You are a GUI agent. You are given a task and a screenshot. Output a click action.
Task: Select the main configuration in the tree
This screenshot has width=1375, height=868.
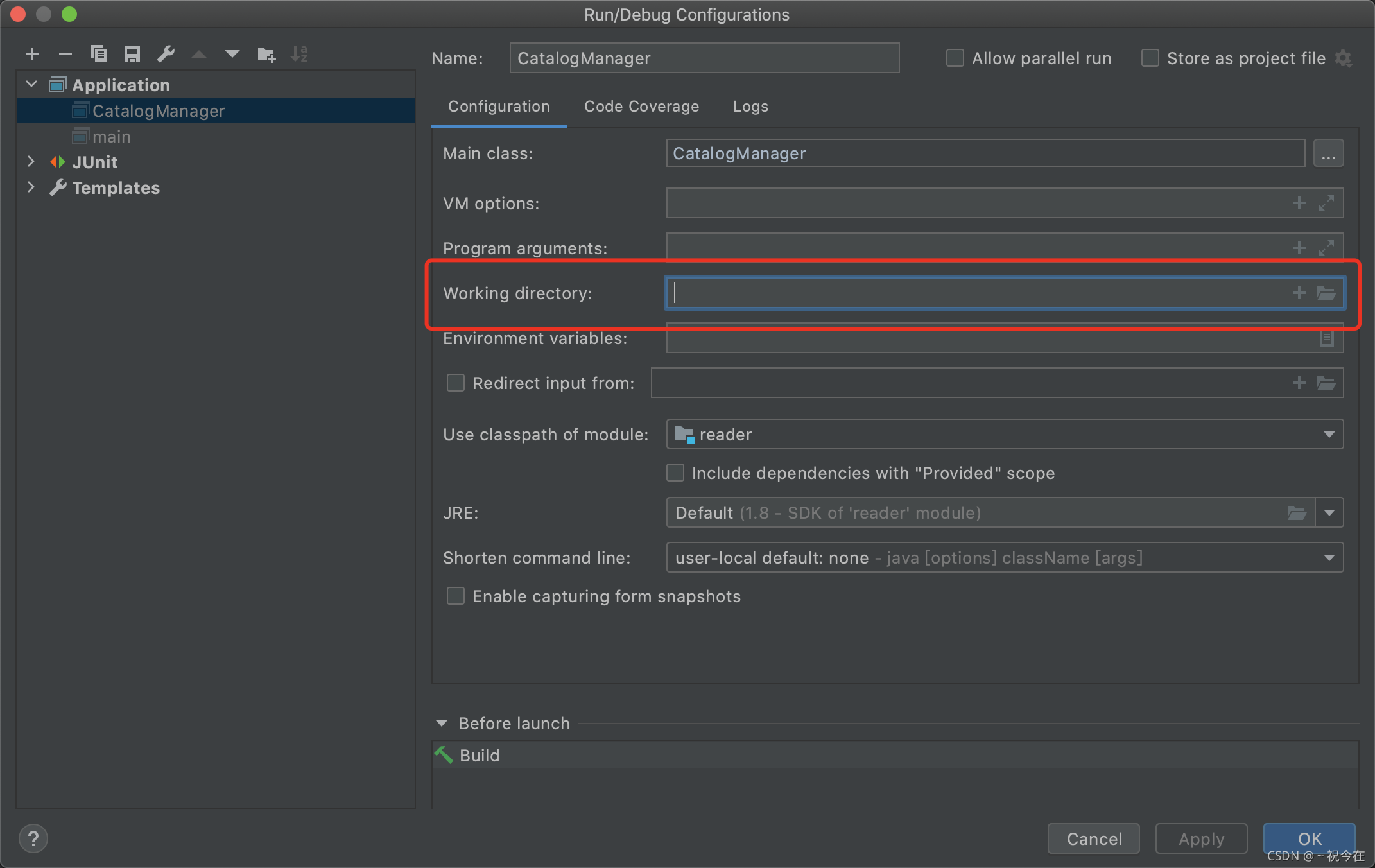[112, 137]
